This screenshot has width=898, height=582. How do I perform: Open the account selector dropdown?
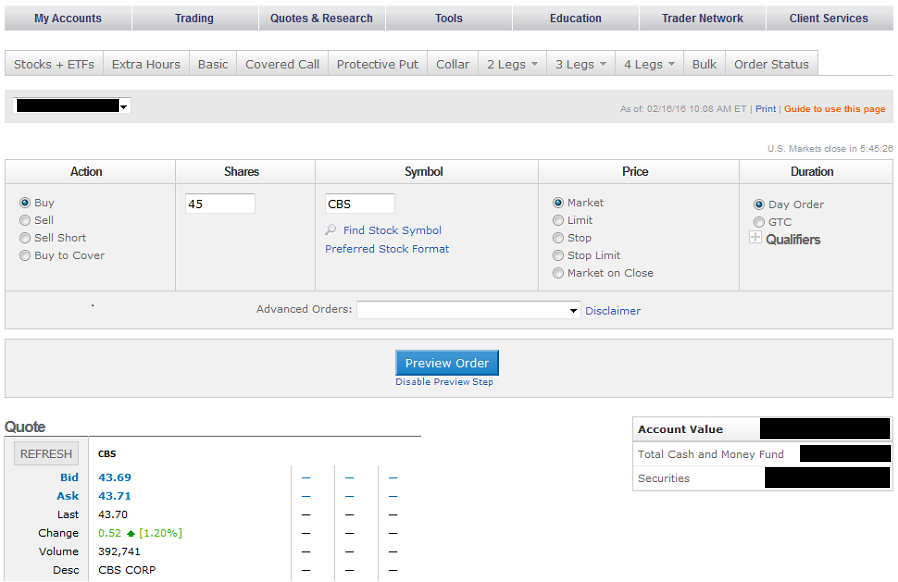coord(71,106)
